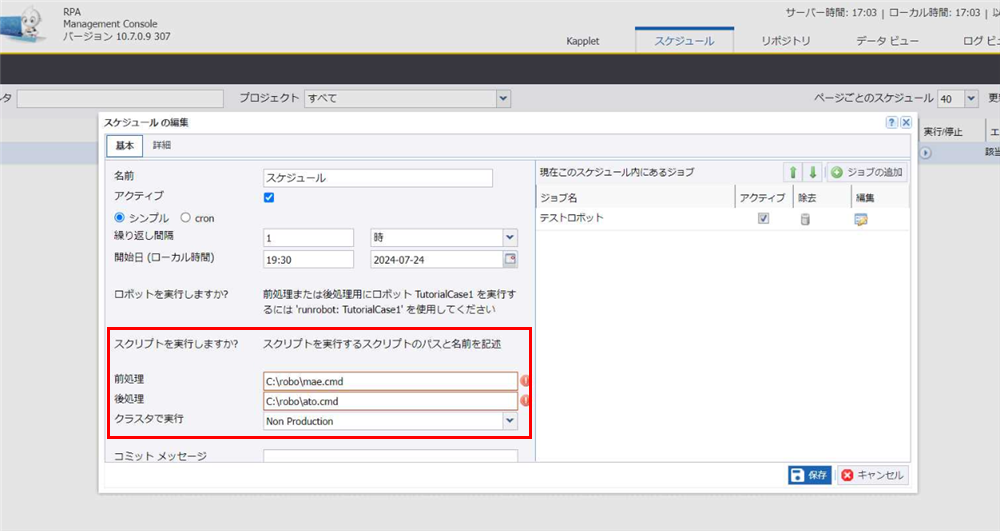
Task: Click the 前処理 script path field
Action: (390, 381)
